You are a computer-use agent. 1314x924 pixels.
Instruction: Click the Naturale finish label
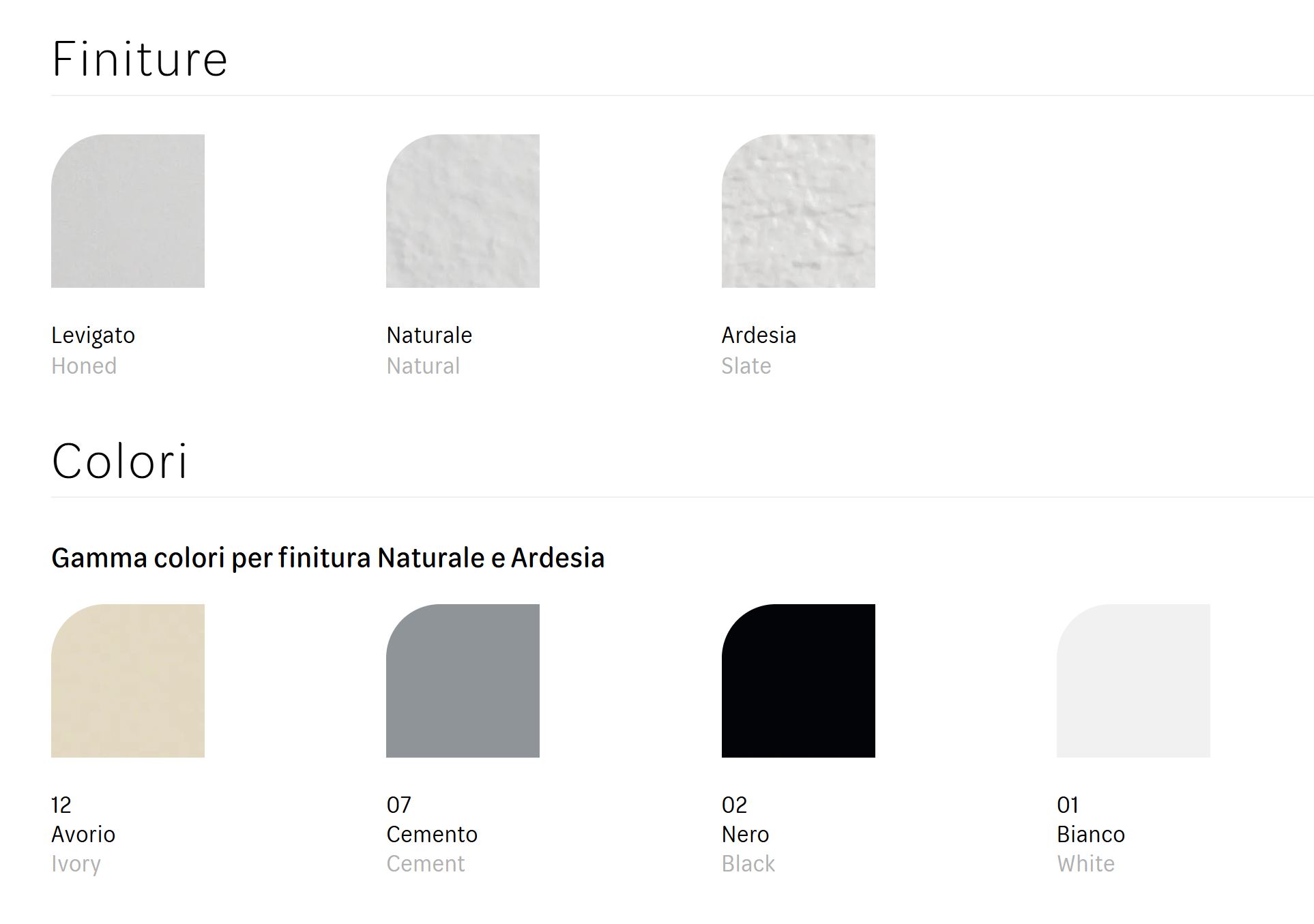click(429, 336)
